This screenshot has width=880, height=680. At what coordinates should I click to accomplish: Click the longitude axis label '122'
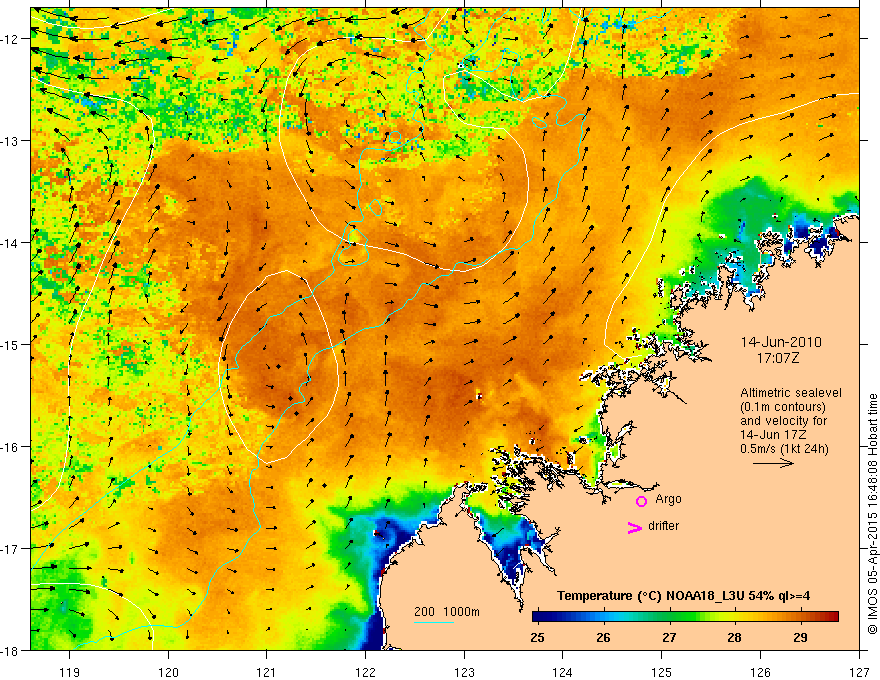point(365,672)
